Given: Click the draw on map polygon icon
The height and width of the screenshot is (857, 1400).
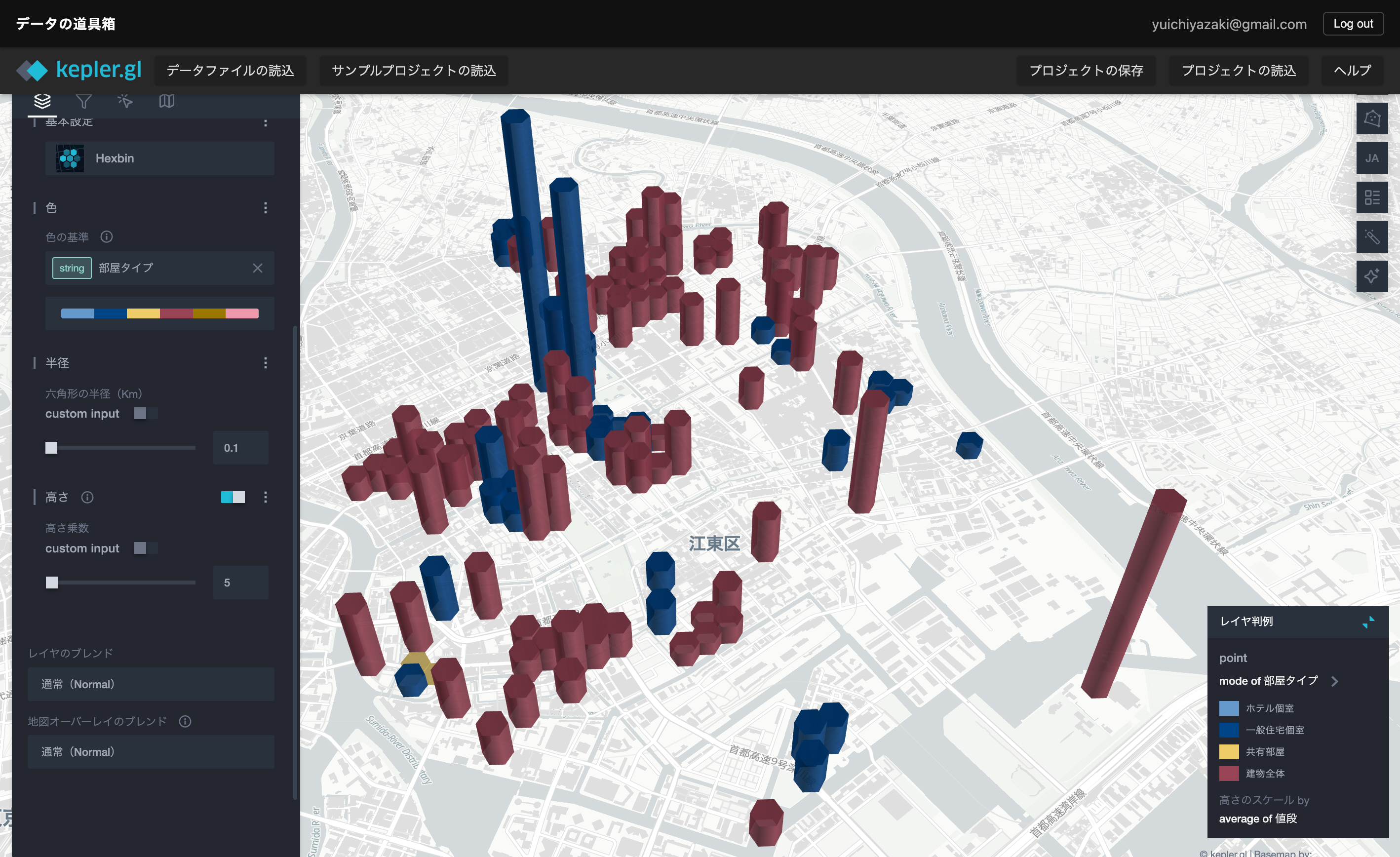Looking at the screenshot, I should [x=1371, y=118].
